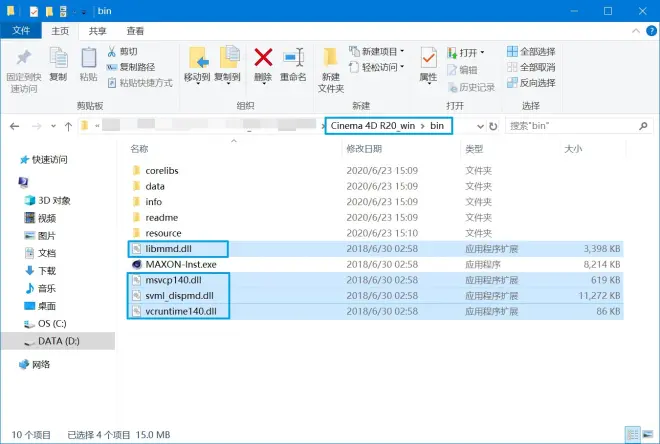Switch to the 查看 (View) tab
Image resolution: width=660 pixels, height=444 pixels.
[135, 31]
